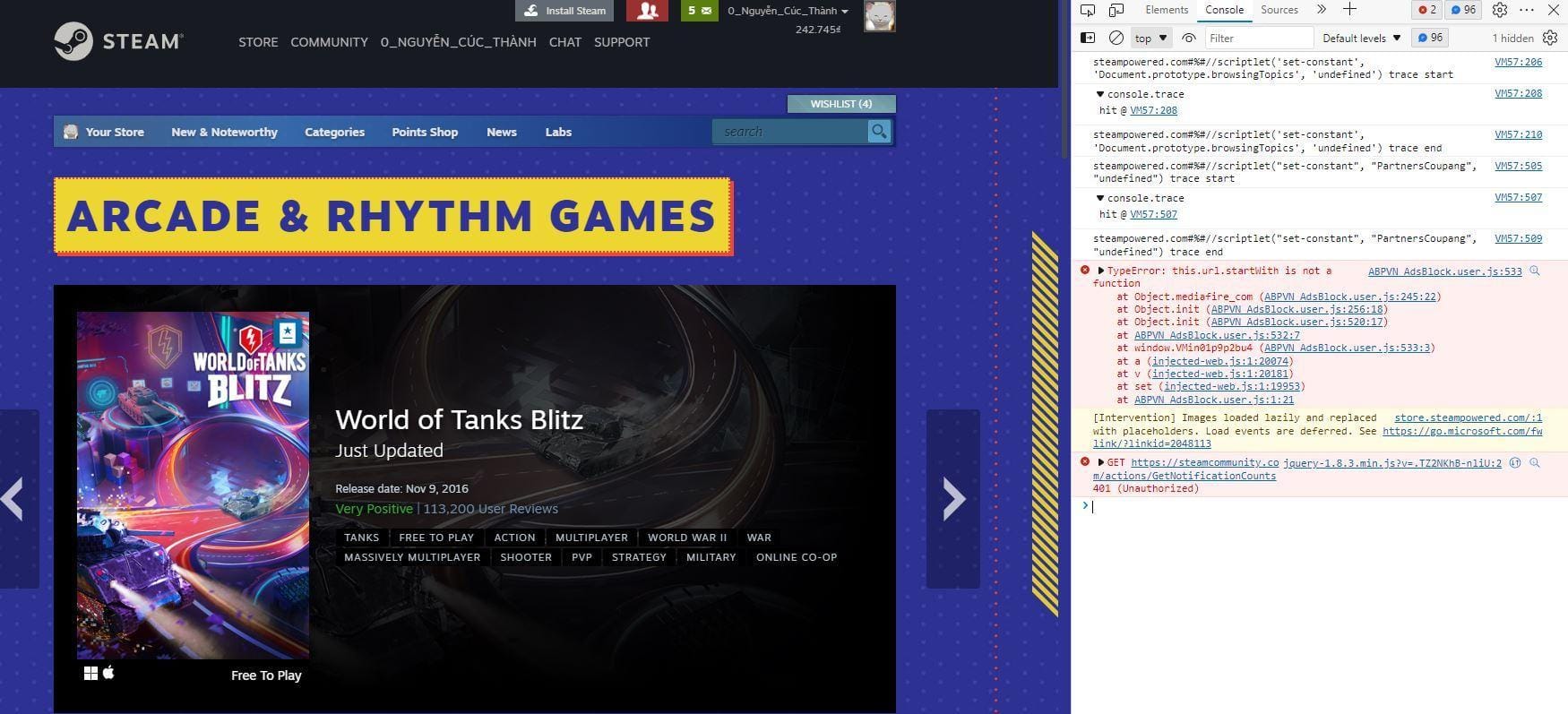
Task: Click the WORLD WAR II tag
Action: pyautogui.click(x=687, y=538)
